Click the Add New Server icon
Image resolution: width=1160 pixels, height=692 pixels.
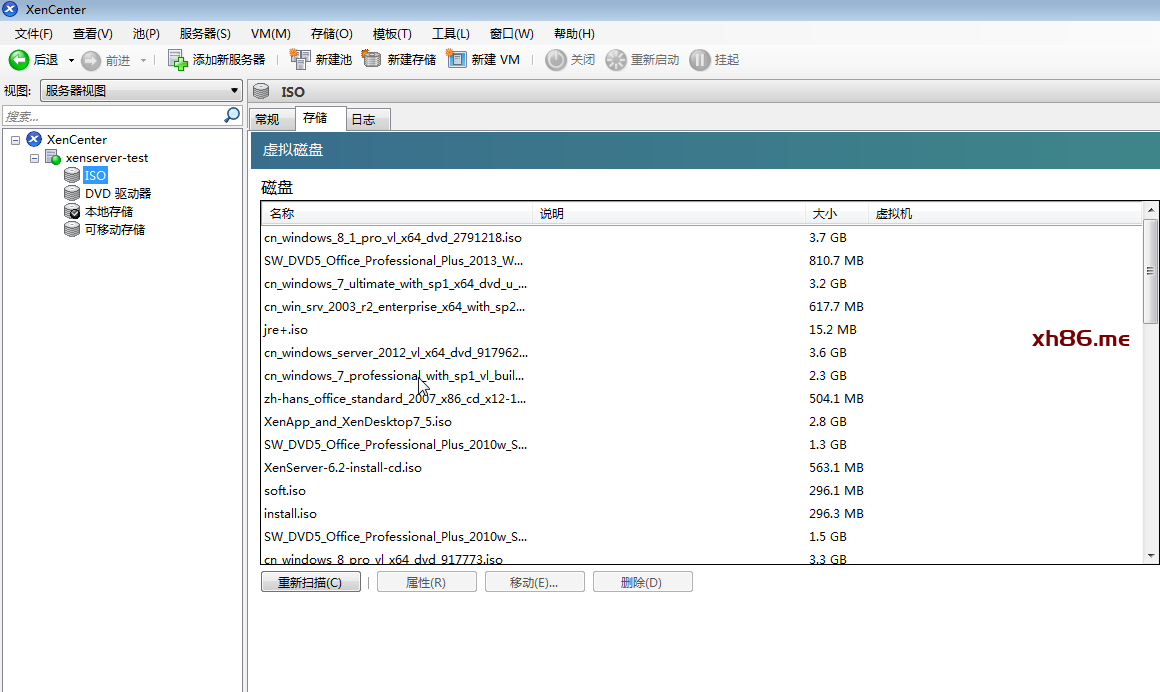pyautogui.click(x=178, y=60)
